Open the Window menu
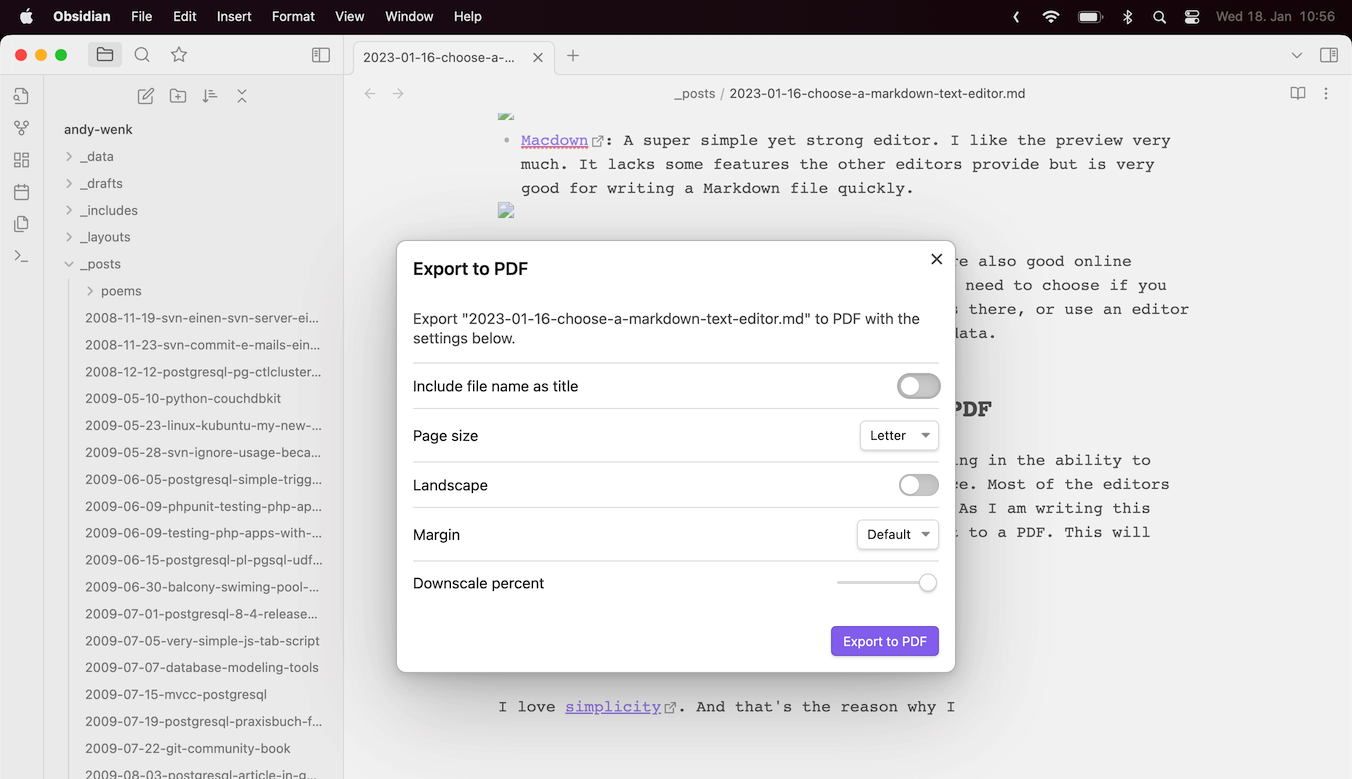 (x=409, y=16)
